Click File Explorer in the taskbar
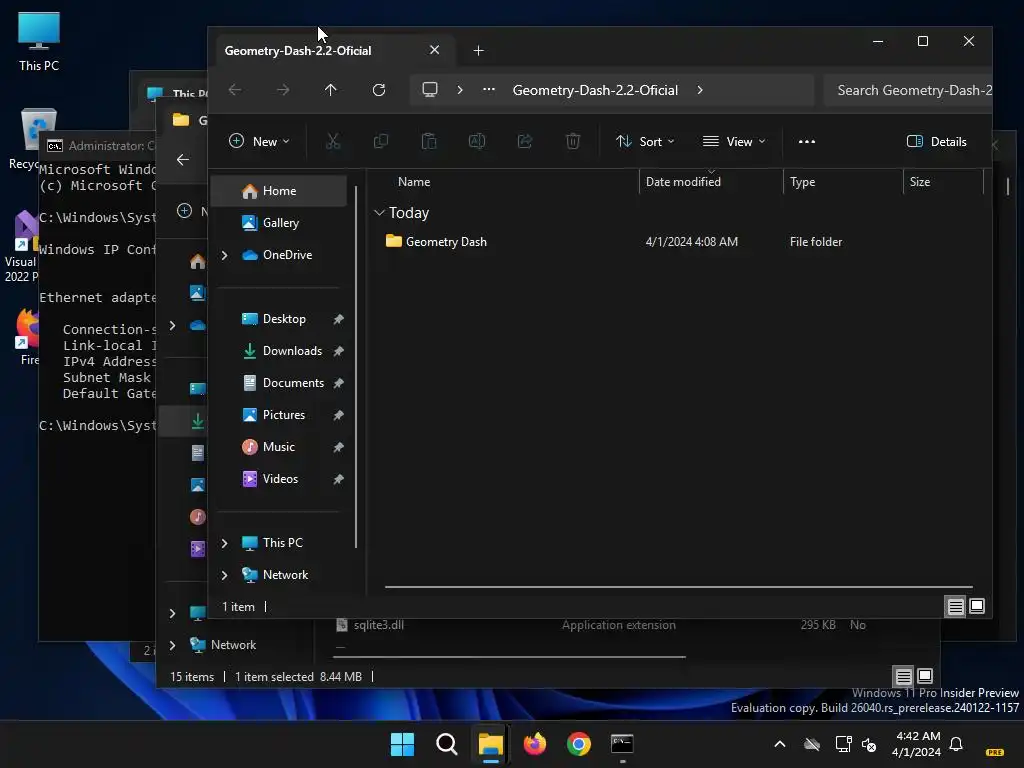The height and width of the screenshot is (768, 1024). tap(490, 744)
